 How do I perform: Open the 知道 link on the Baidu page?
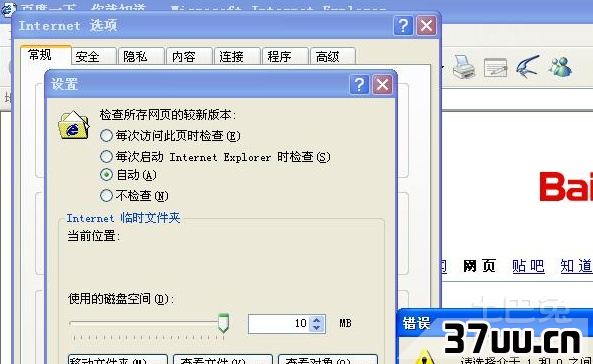[x=576, y=266]
